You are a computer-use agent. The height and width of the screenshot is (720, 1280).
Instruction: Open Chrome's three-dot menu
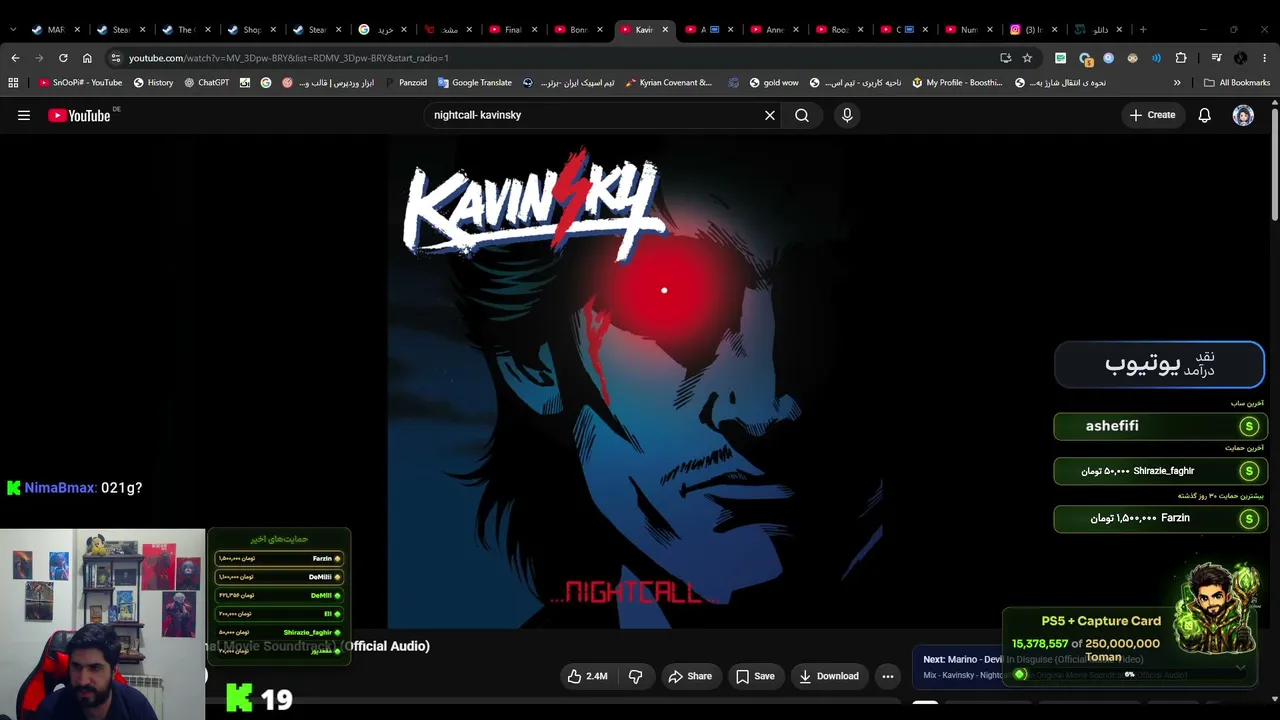point(1265,58)
